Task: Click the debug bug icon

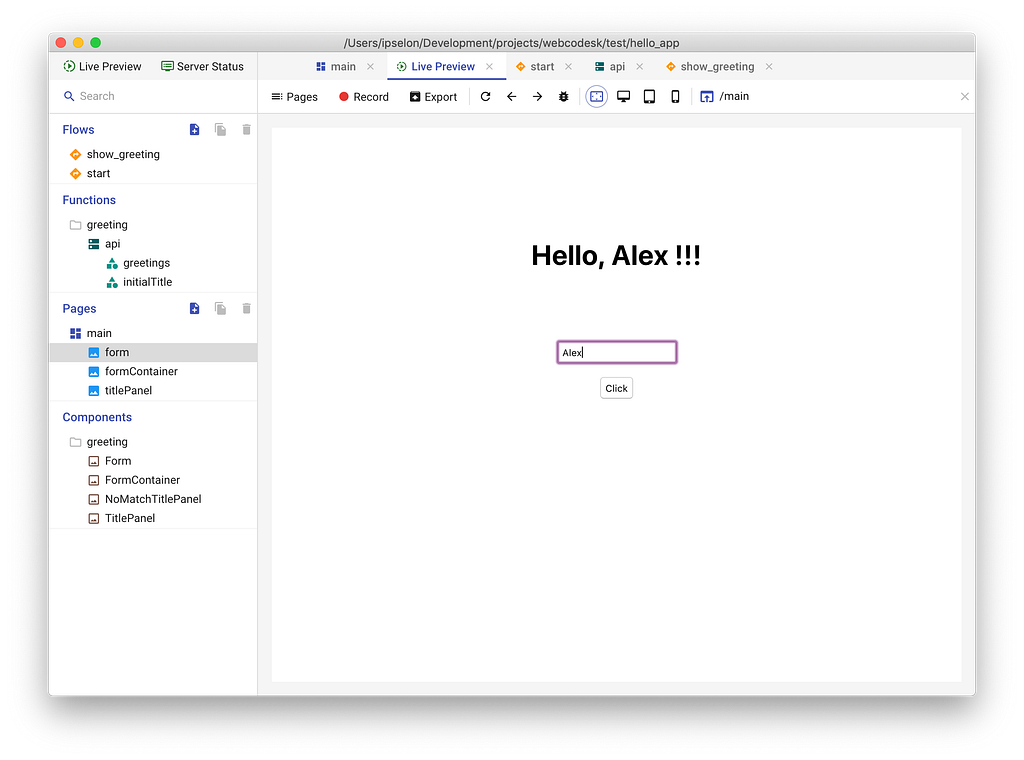Action: point(564,97)
